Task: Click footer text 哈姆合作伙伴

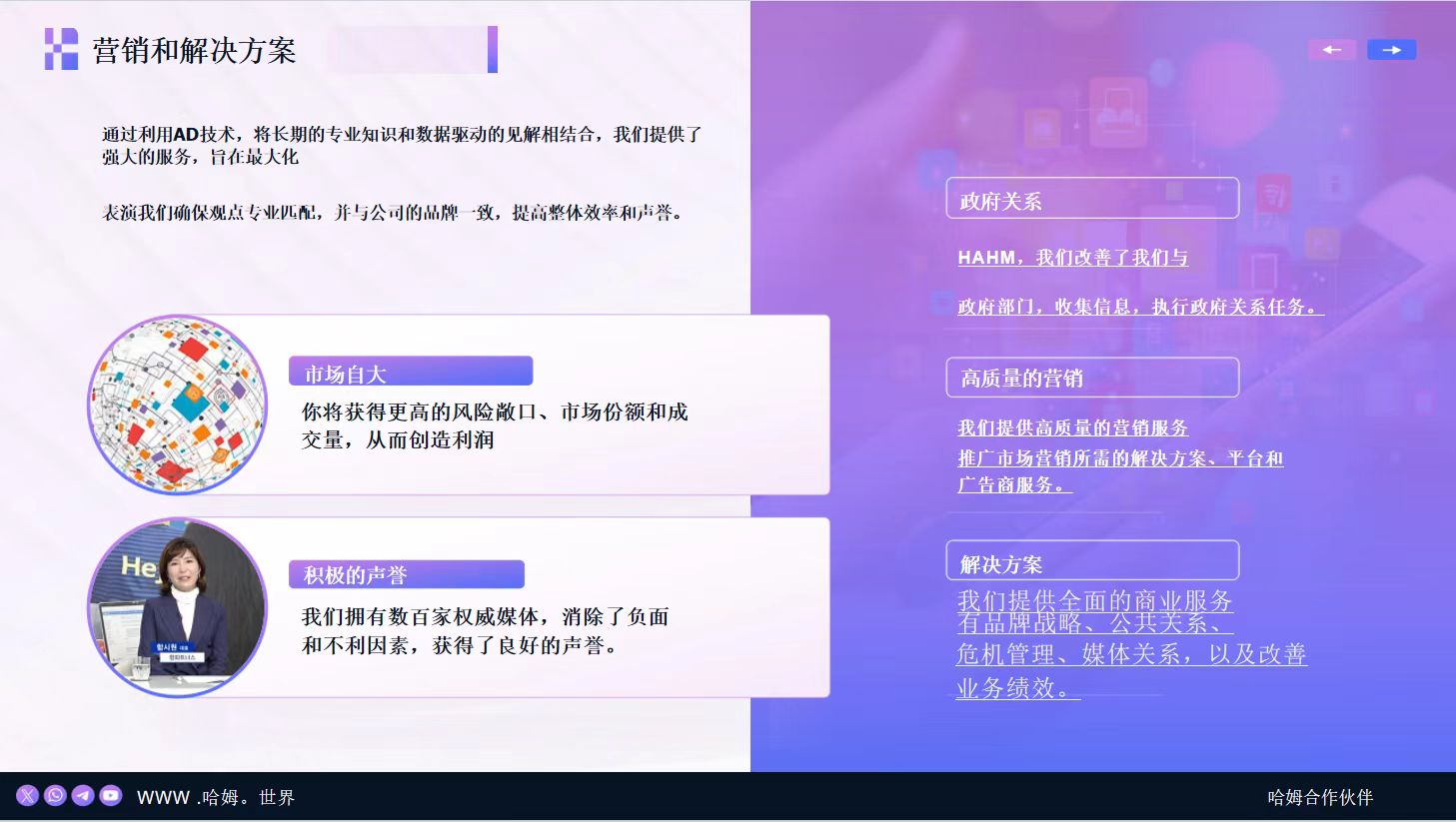Action: (x=1320, y=797)
